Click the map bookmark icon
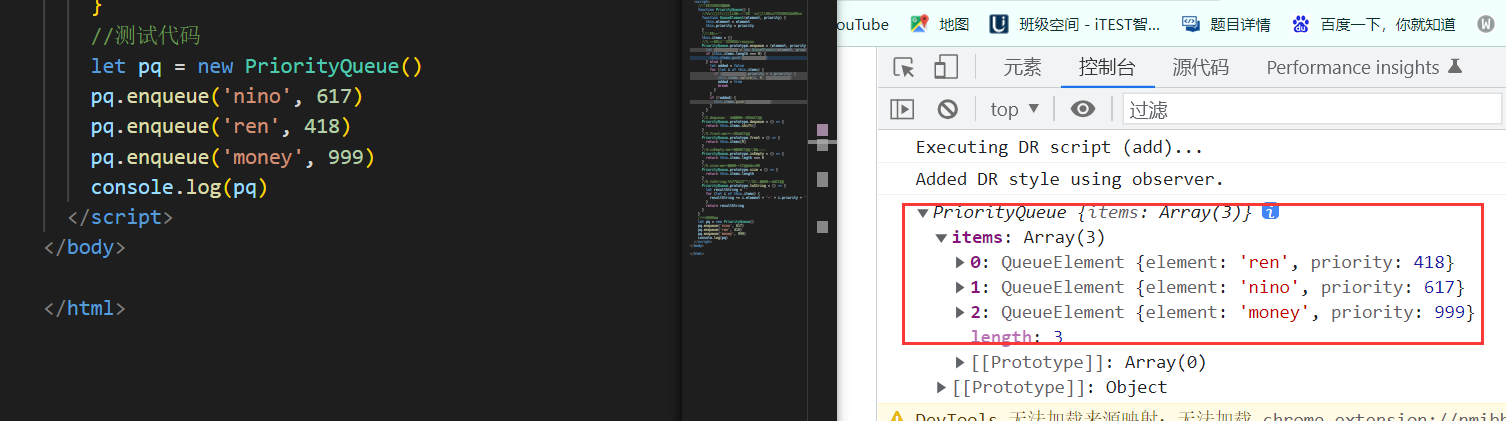Screen dimensions: 1506x421 [919, 24]
